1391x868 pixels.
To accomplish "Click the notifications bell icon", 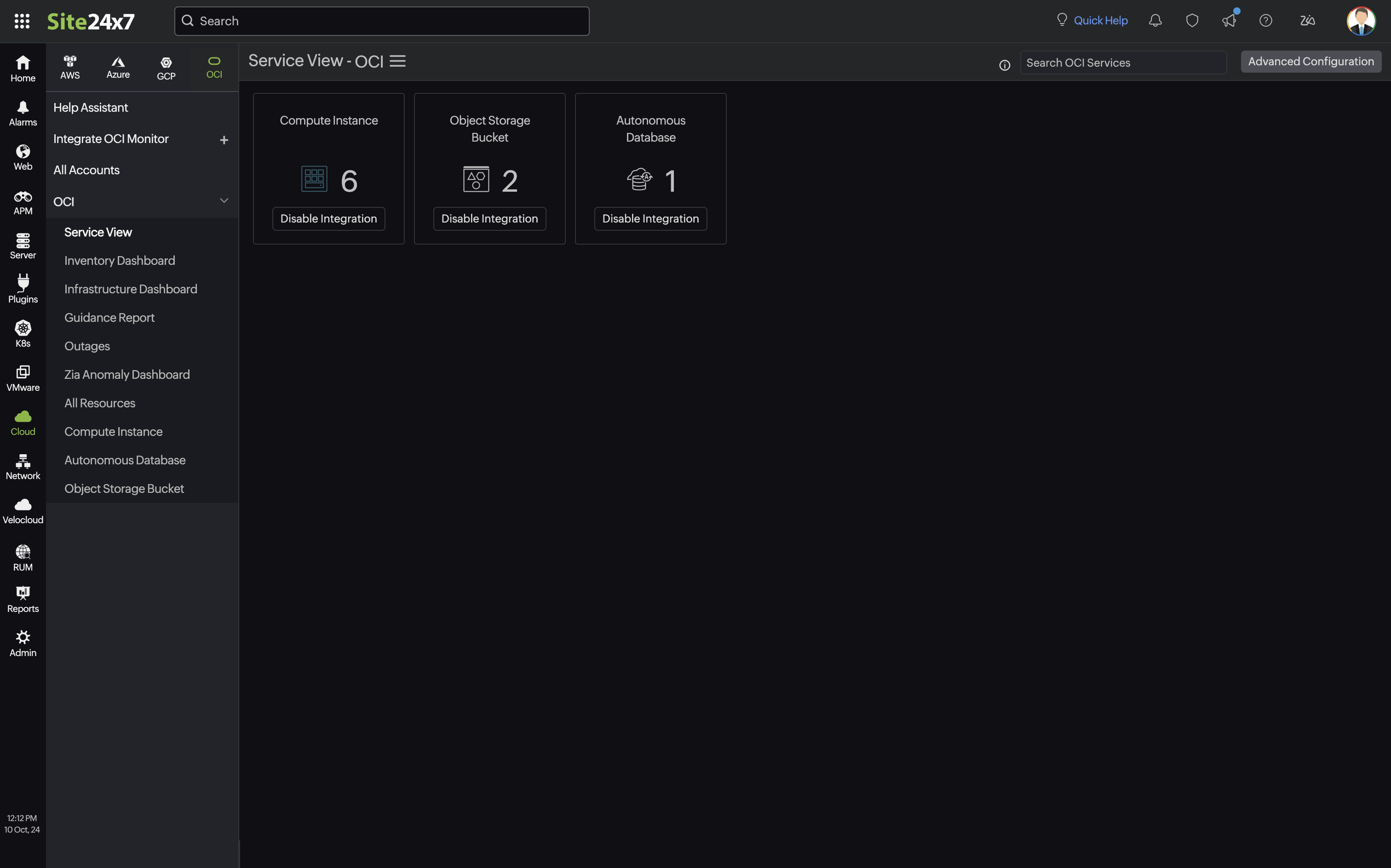I will [1155, 20].
